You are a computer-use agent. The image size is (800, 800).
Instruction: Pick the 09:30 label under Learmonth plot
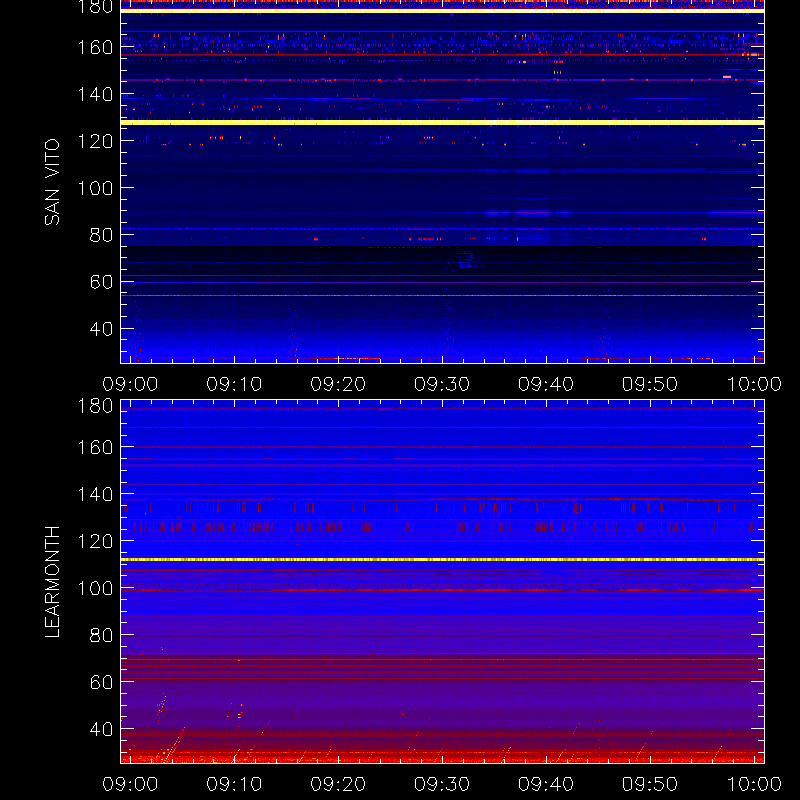pos(442,784)
